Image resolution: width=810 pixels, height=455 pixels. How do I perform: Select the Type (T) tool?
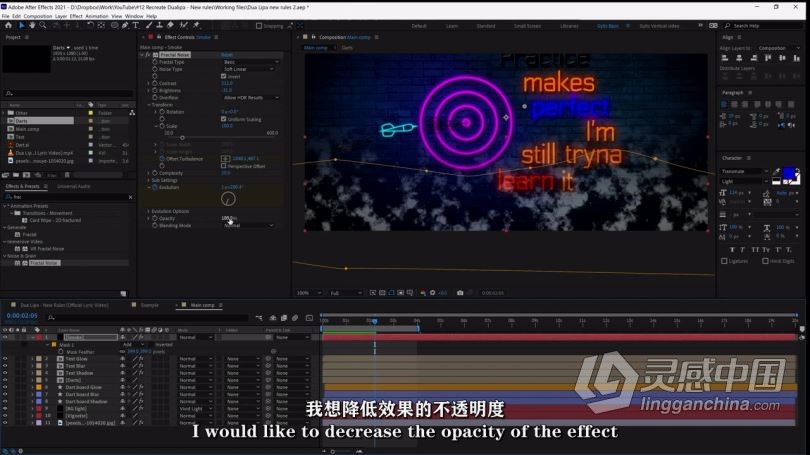tap(135, 25)
